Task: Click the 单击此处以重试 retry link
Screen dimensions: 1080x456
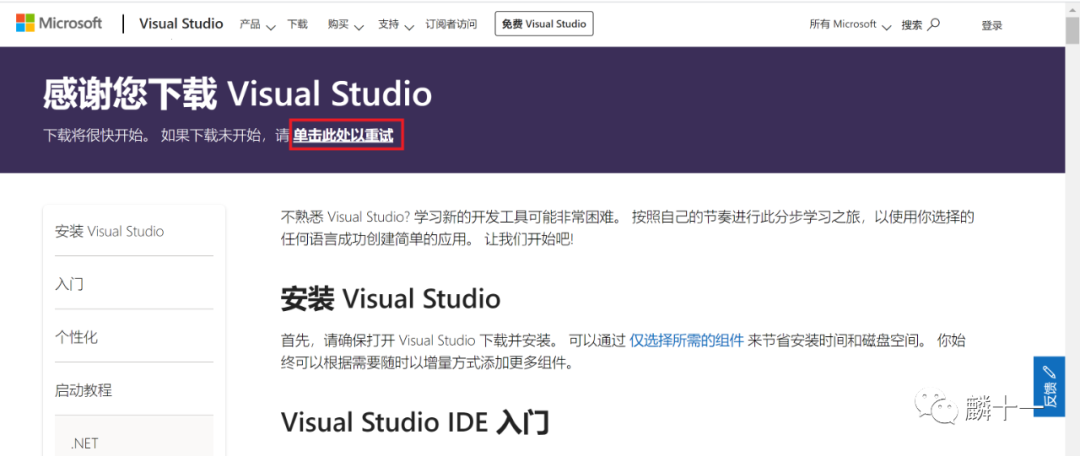Action: tap(344, 136)
